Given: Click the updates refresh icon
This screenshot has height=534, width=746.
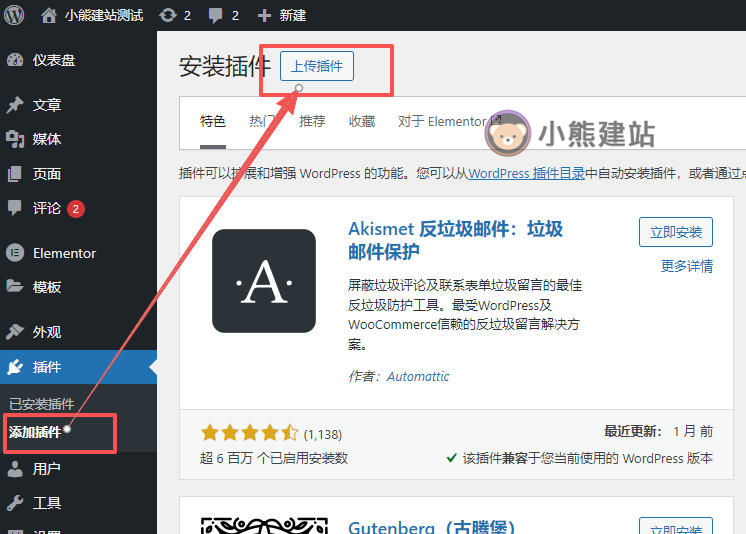Looking at the screenshot, I should point(167,15).
